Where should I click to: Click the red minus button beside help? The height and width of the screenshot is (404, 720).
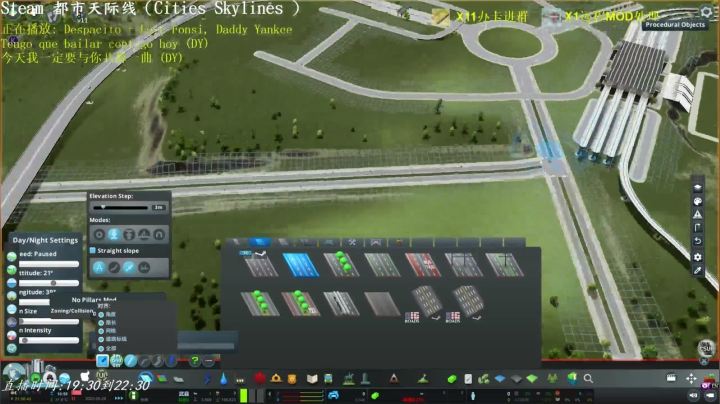[x=208, y=361]
